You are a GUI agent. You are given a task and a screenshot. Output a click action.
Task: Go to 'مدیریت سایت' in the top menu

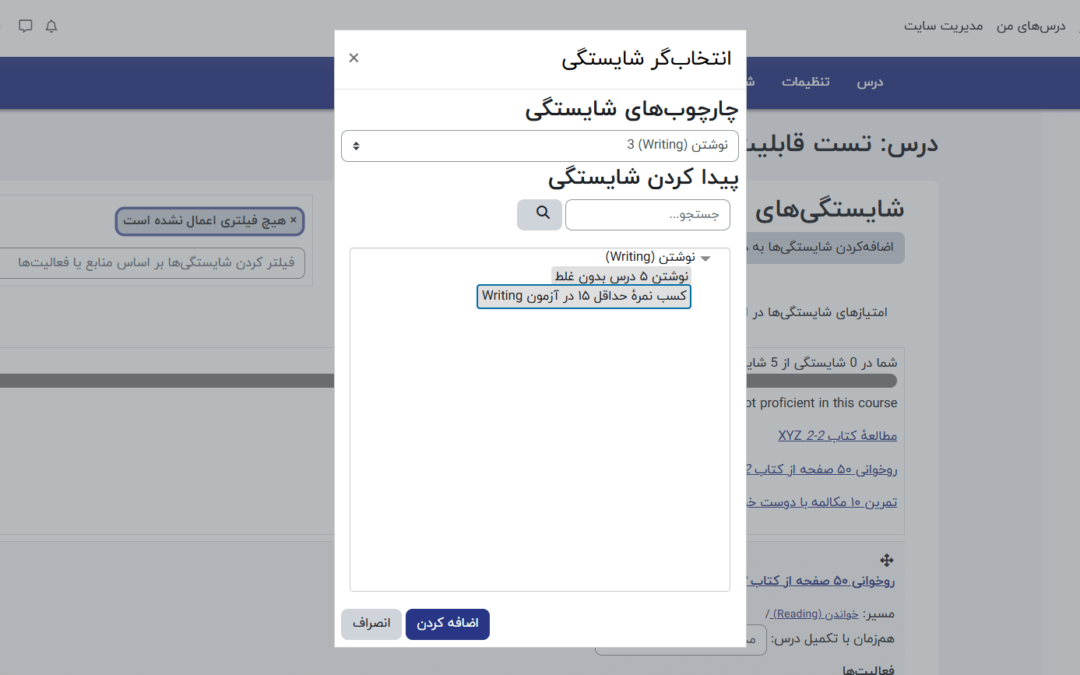(943, 26)
